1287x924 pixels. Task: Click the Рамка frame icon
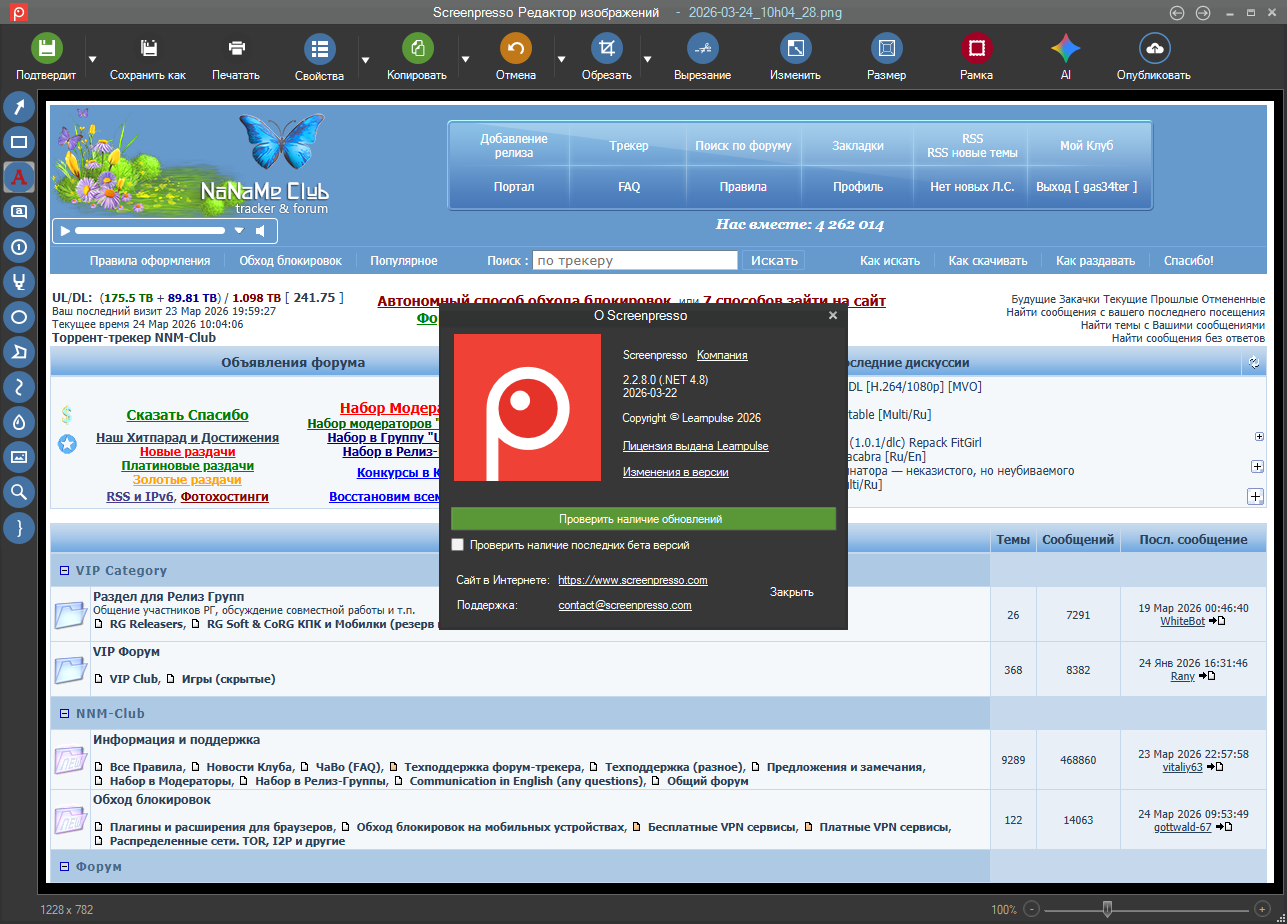pyautogui.click(x=976, y=48)
